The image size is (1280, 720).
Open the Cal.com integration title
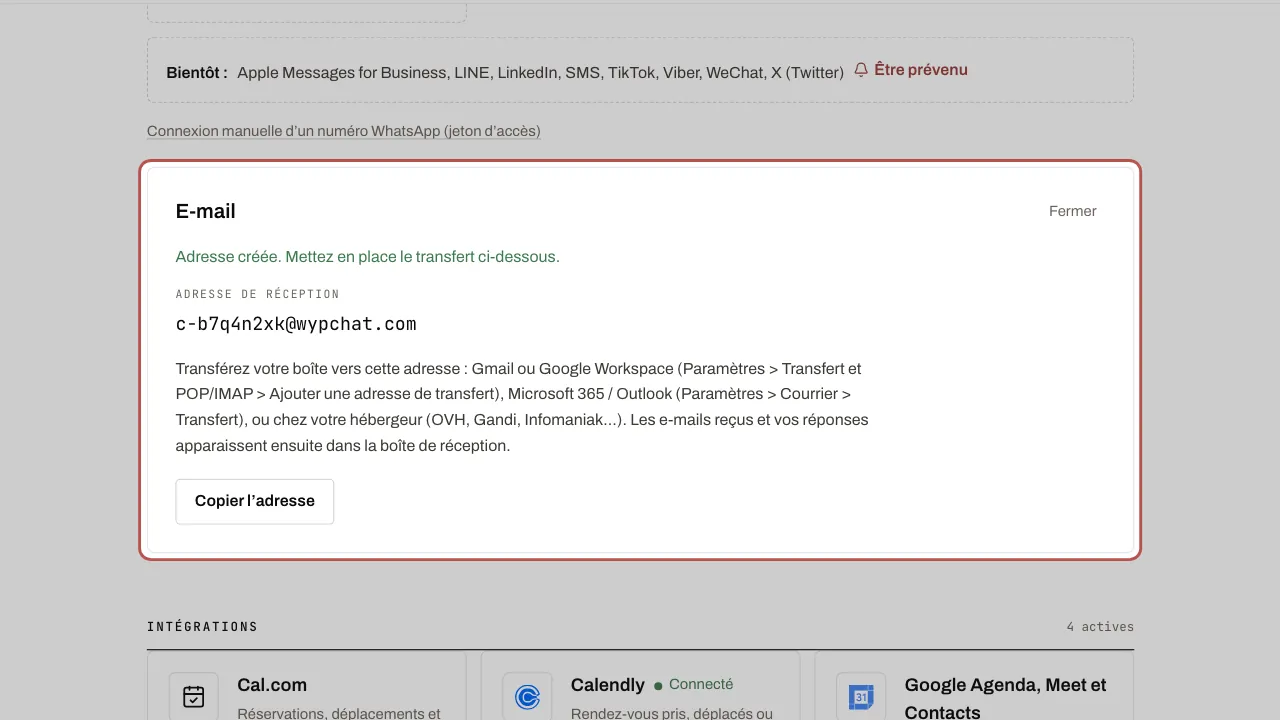[x=272, y=685]
